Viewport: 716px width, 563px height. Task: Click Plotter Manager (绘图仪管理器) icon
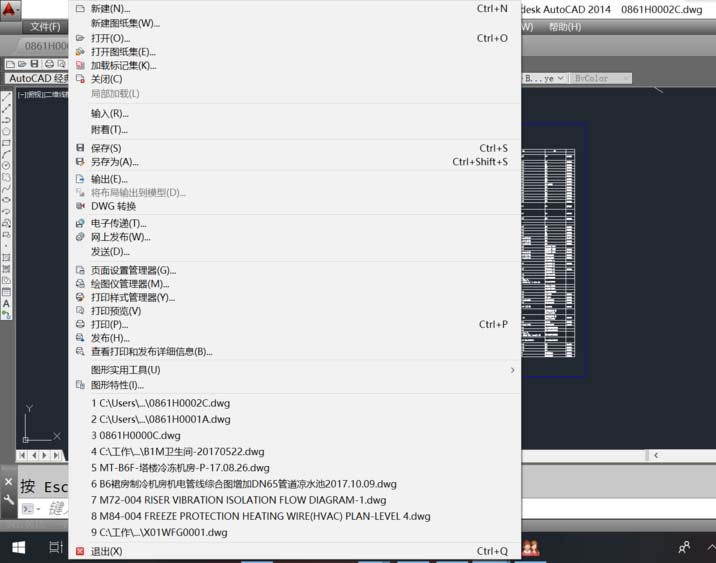click(80, 284)
